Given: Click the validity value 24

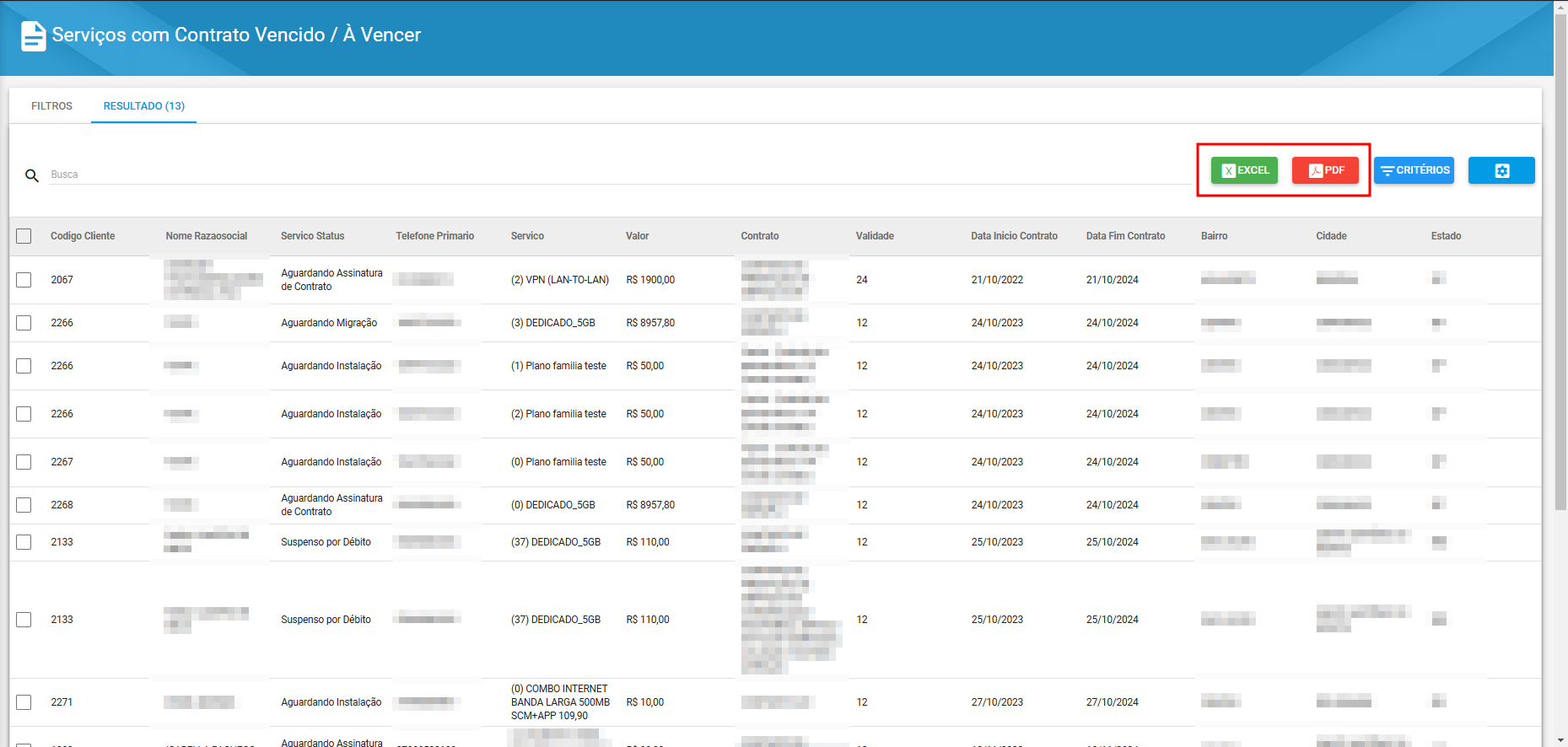Looking at the screenshot, I should 862,280.
